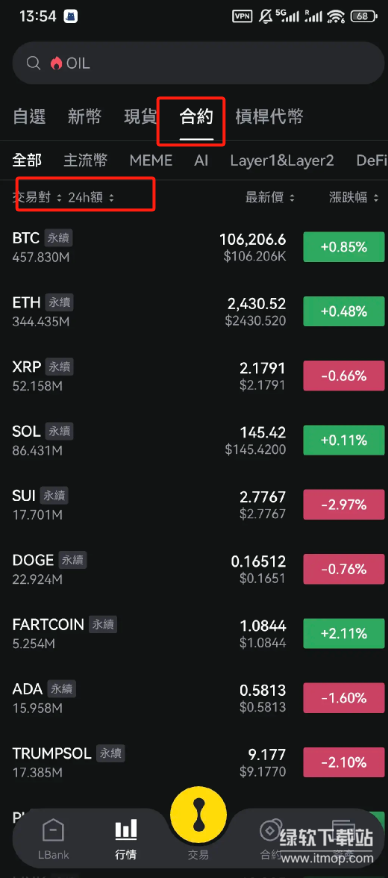Sort by 交易對 arrows
Image resolution: width=388 pixels, height=878 pixels.
click(59, 198)
